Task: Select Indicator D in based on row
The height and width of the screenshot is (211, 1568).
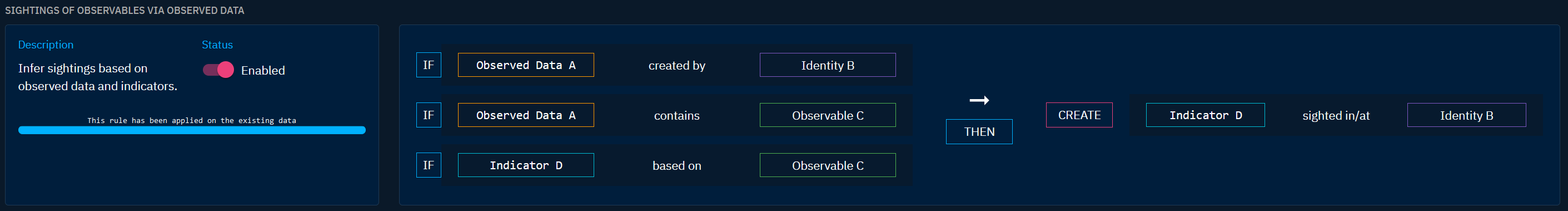Action: tap(525, 165)
